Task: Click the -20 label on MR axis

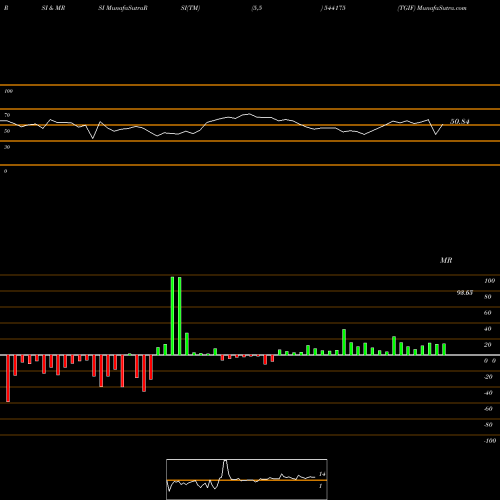Action: click(488, 377)
